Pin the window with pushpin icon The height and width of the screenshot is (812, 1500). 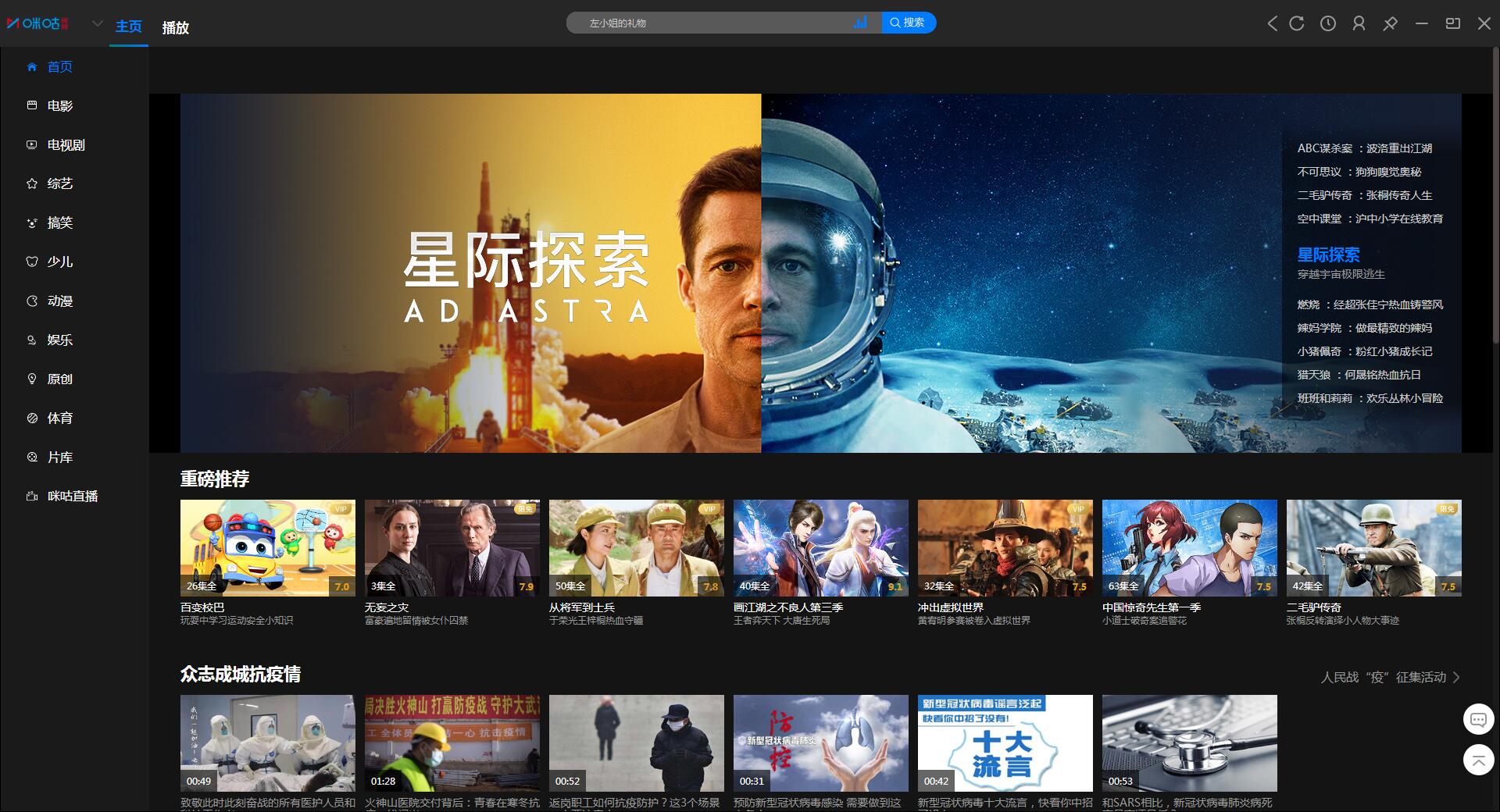tap(1391, 23)
